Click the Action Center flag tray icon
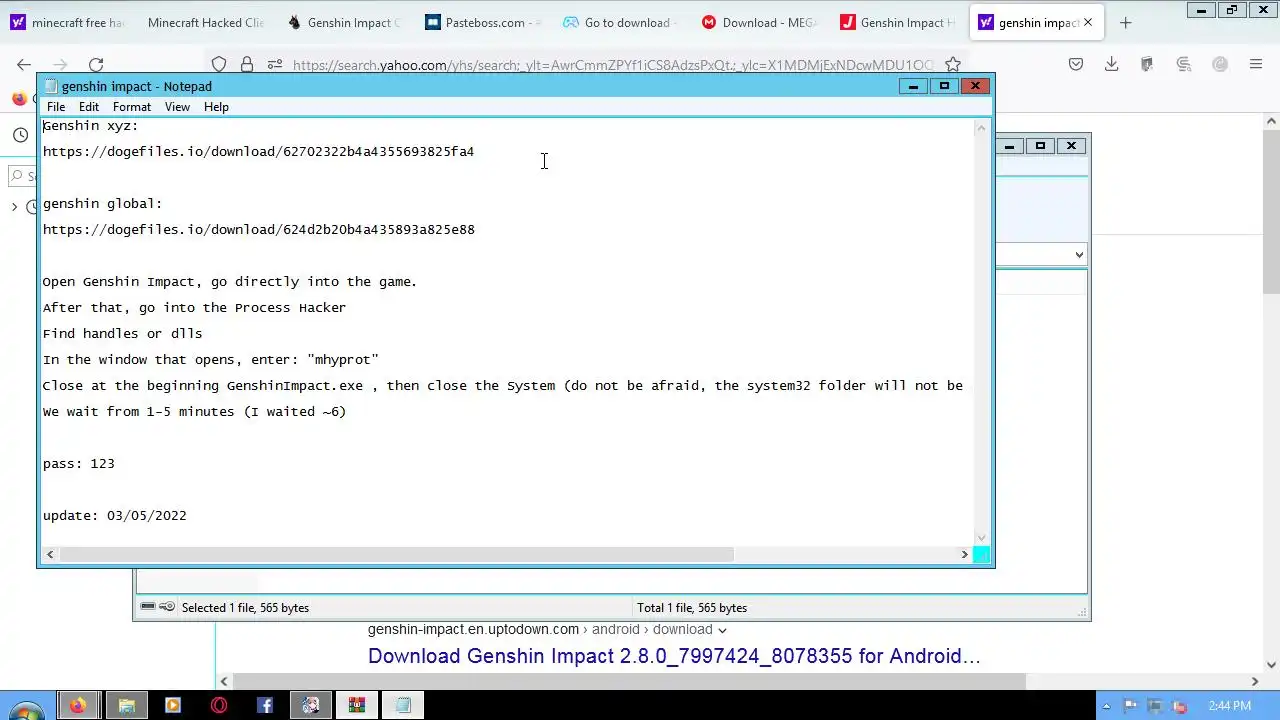The image size is (1280, 720). coord(1131,706)
